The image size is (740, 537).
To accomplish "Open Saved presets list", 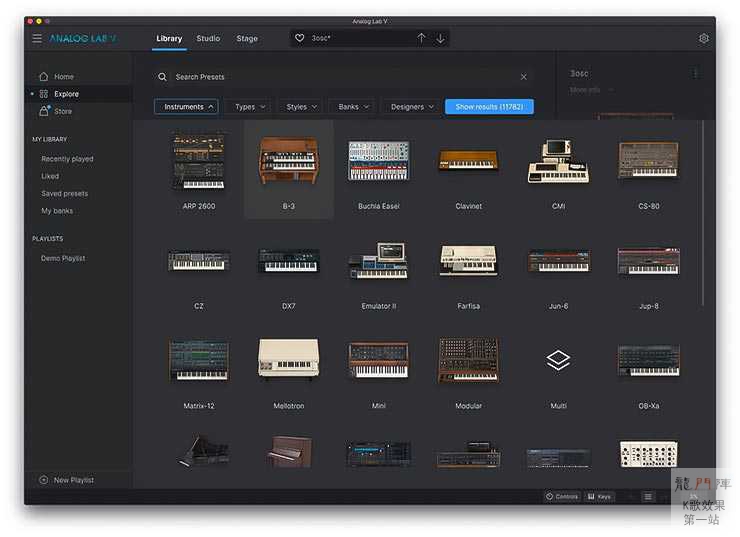I will (64, 193).
